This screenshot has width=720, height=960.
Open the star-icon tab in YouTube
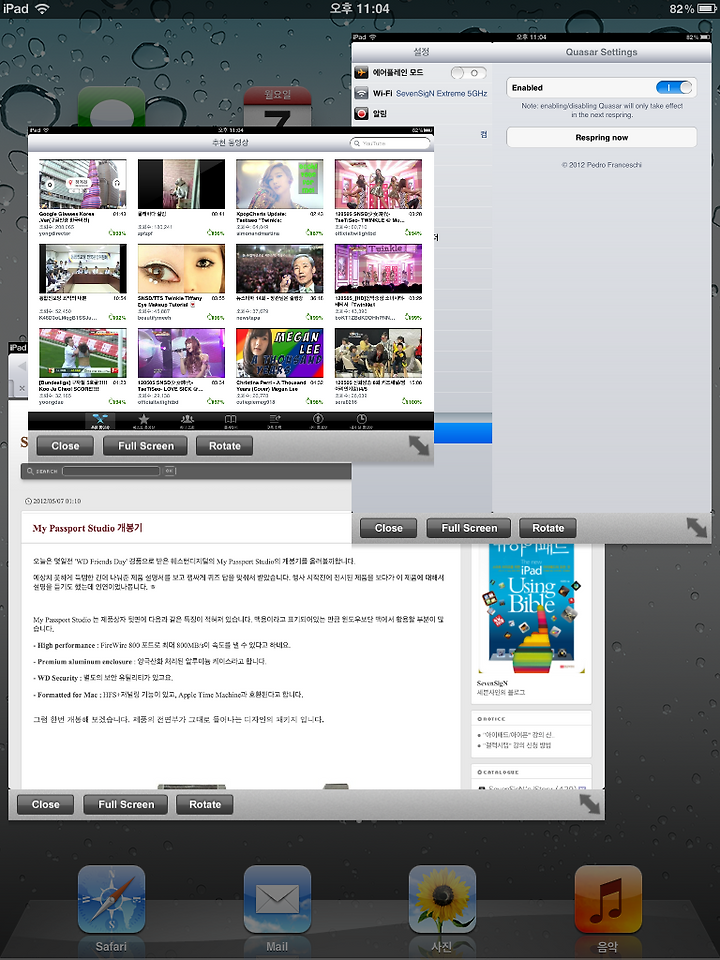[144, 421]
